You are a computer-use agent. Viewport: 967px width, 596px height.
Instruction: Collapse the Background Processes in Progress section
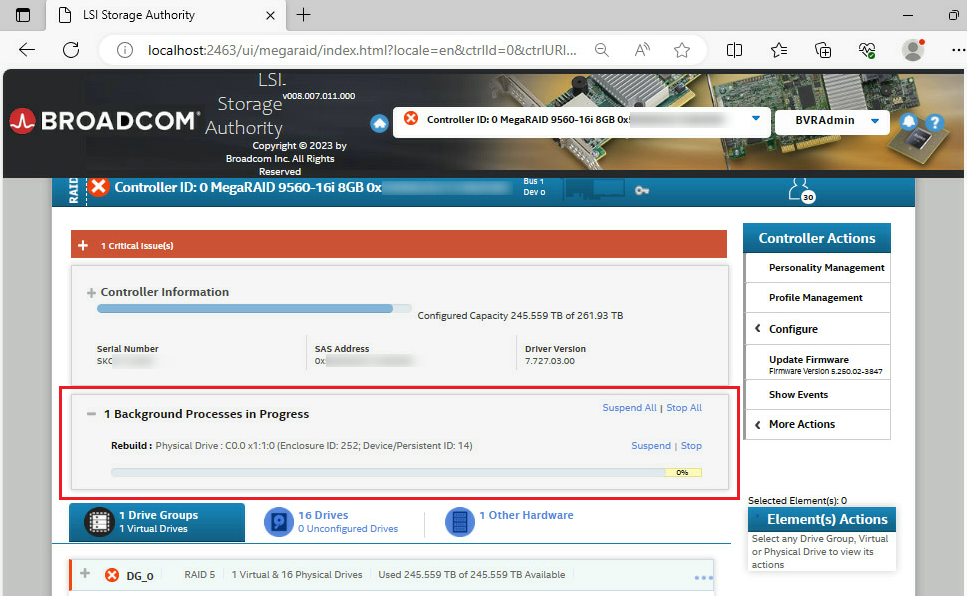(x=91, y=414)
